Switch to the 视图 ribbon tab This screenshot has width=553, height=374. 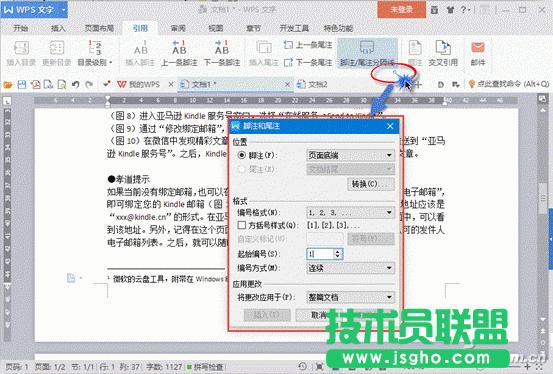pos(215,28)
